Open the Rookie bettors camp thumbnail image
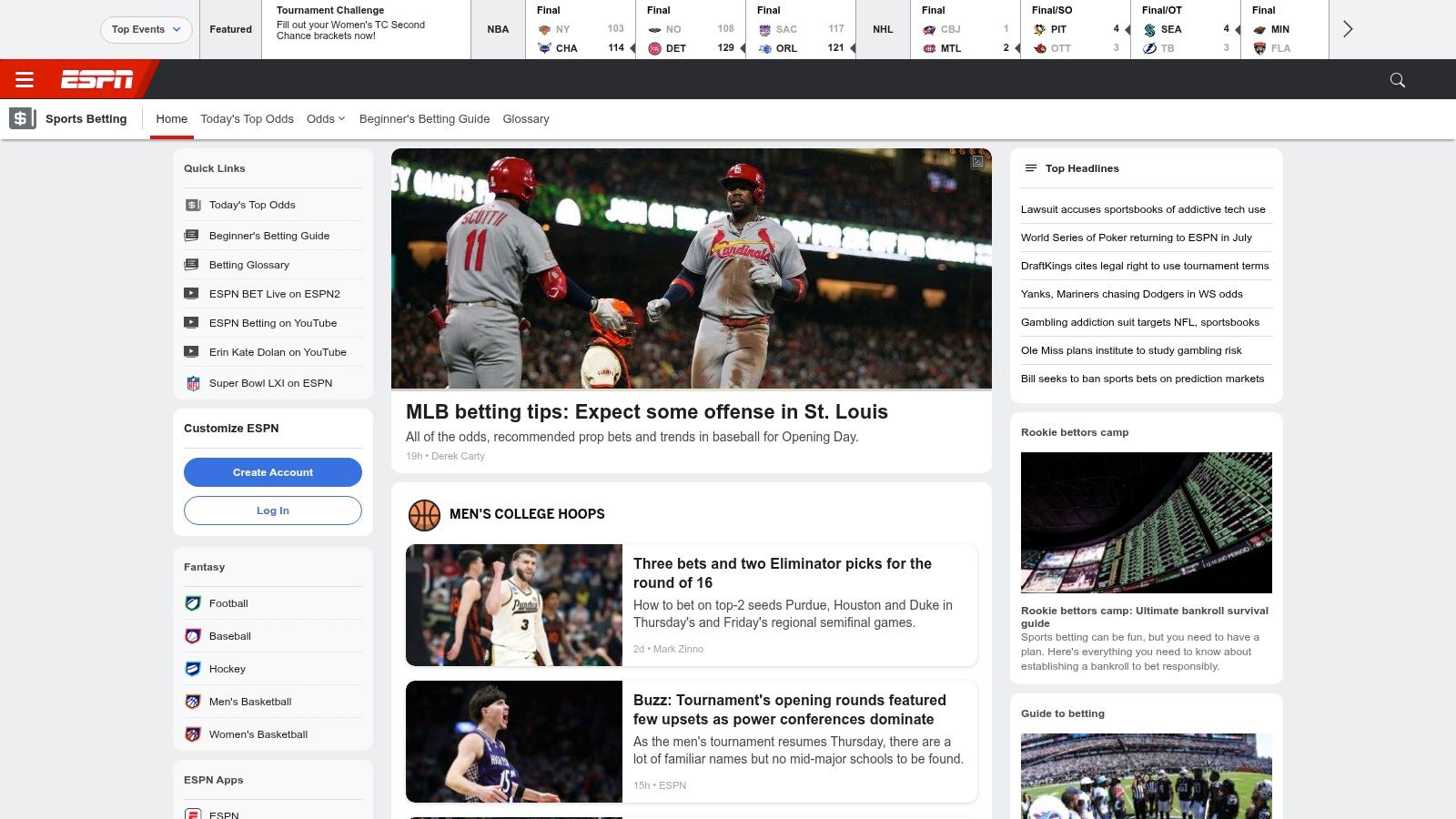The height and width of the screenshot is (819, 1456). pyautogui.click(x=1146, y=522)
